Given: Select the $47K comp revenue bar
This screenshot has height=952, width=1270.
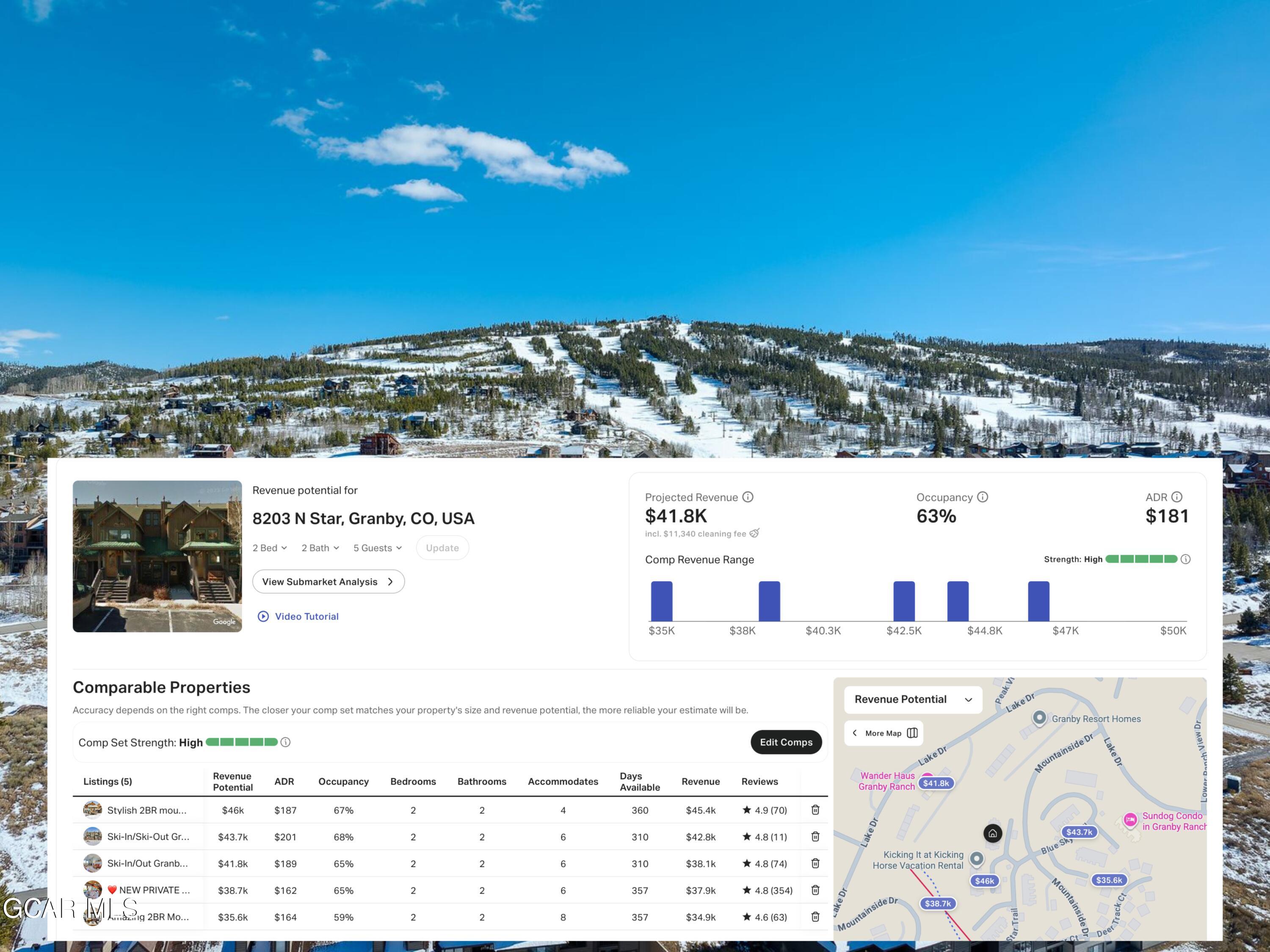Looking at the screenshot, I should pos(1038,601).
